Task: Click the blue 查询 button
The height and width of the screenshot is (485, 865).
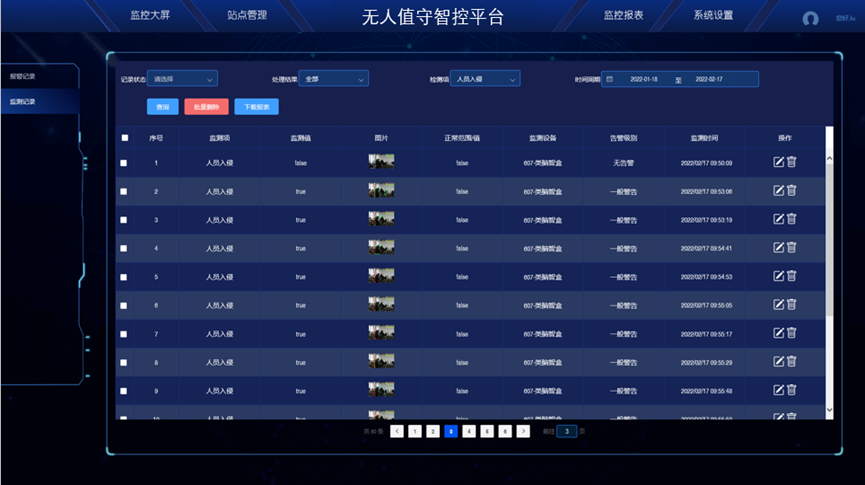Action: pyautogui.click(x=162, y=106)
